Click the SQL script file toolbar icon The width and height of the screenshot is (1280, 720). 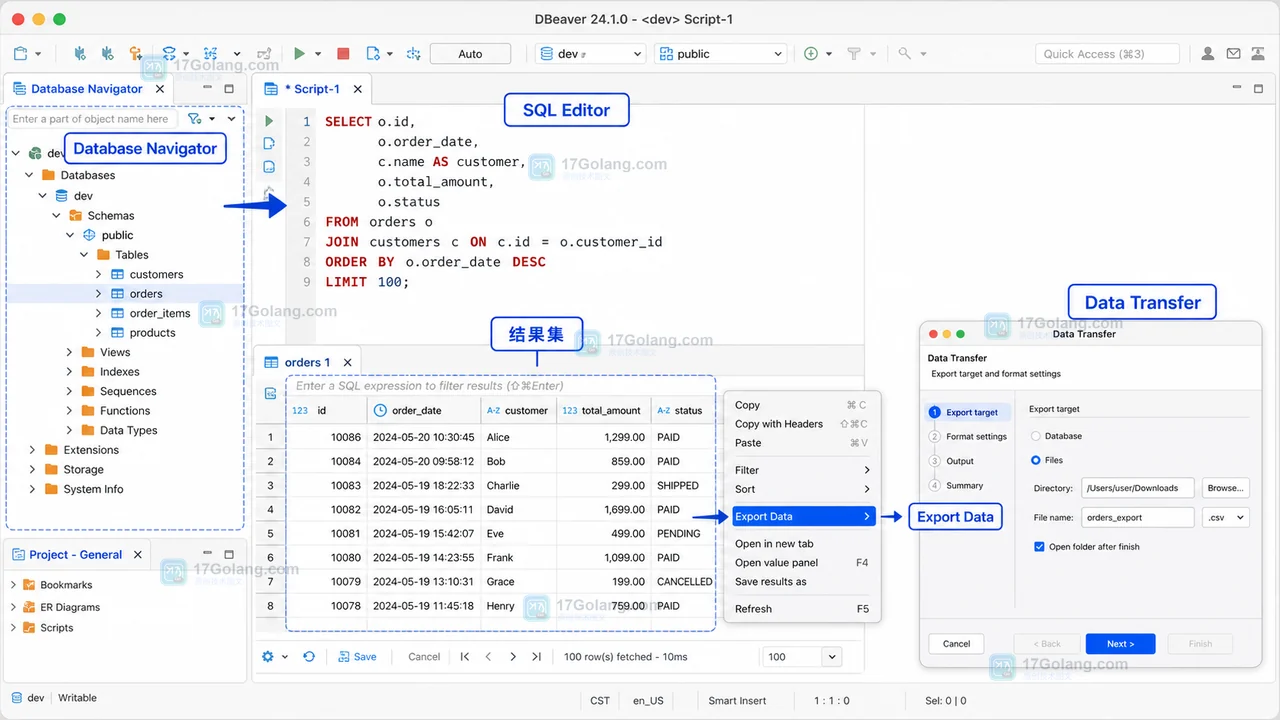(373, 54)
